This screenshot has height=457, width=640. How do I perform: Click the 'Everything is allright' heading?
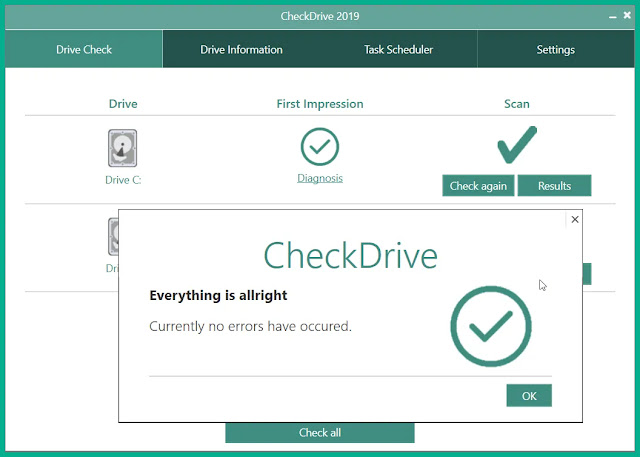pos(218,295)
